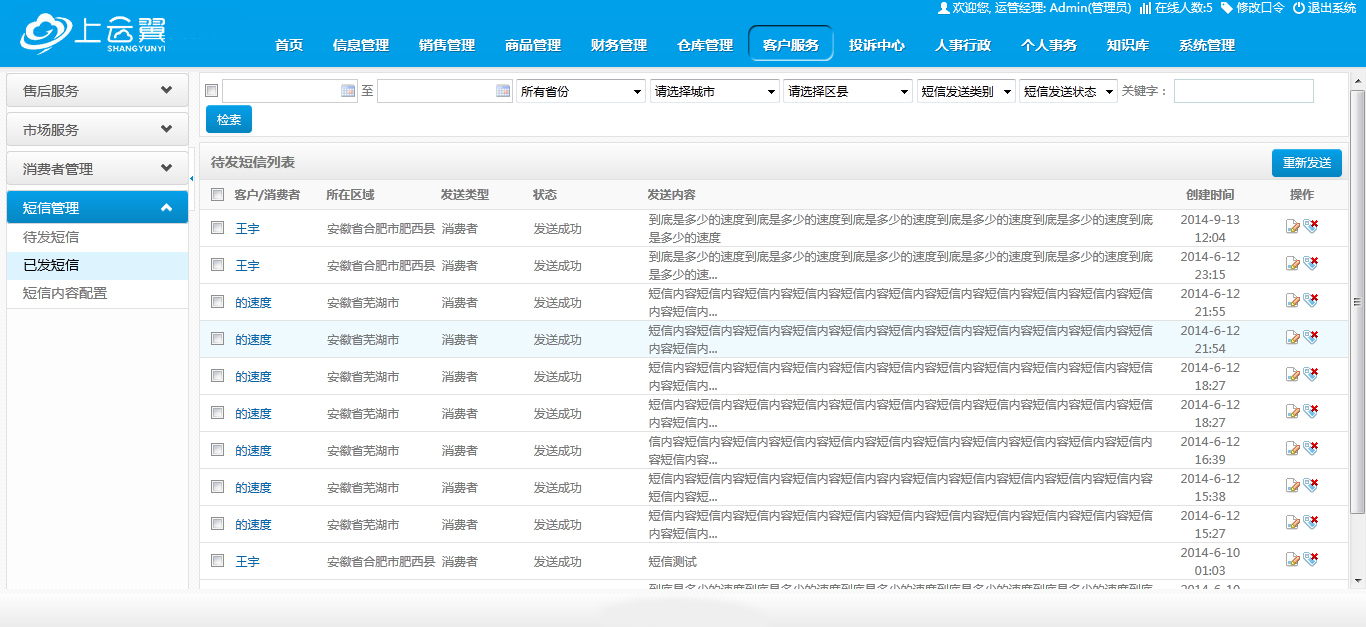
Task: Open customer 的速度 in the 21:55 row
Action: [x=253, y=302]
